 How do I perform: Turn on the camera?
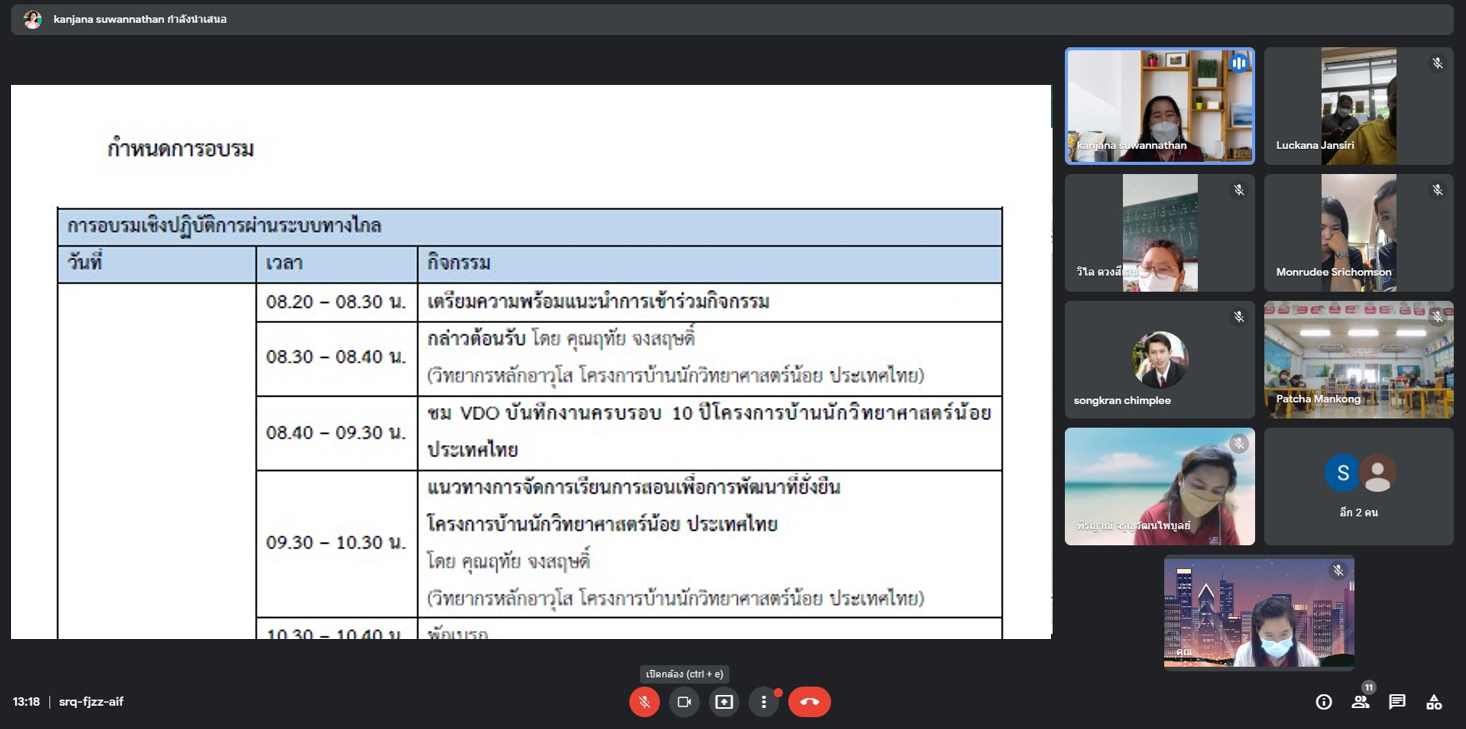tap(684, 702)
